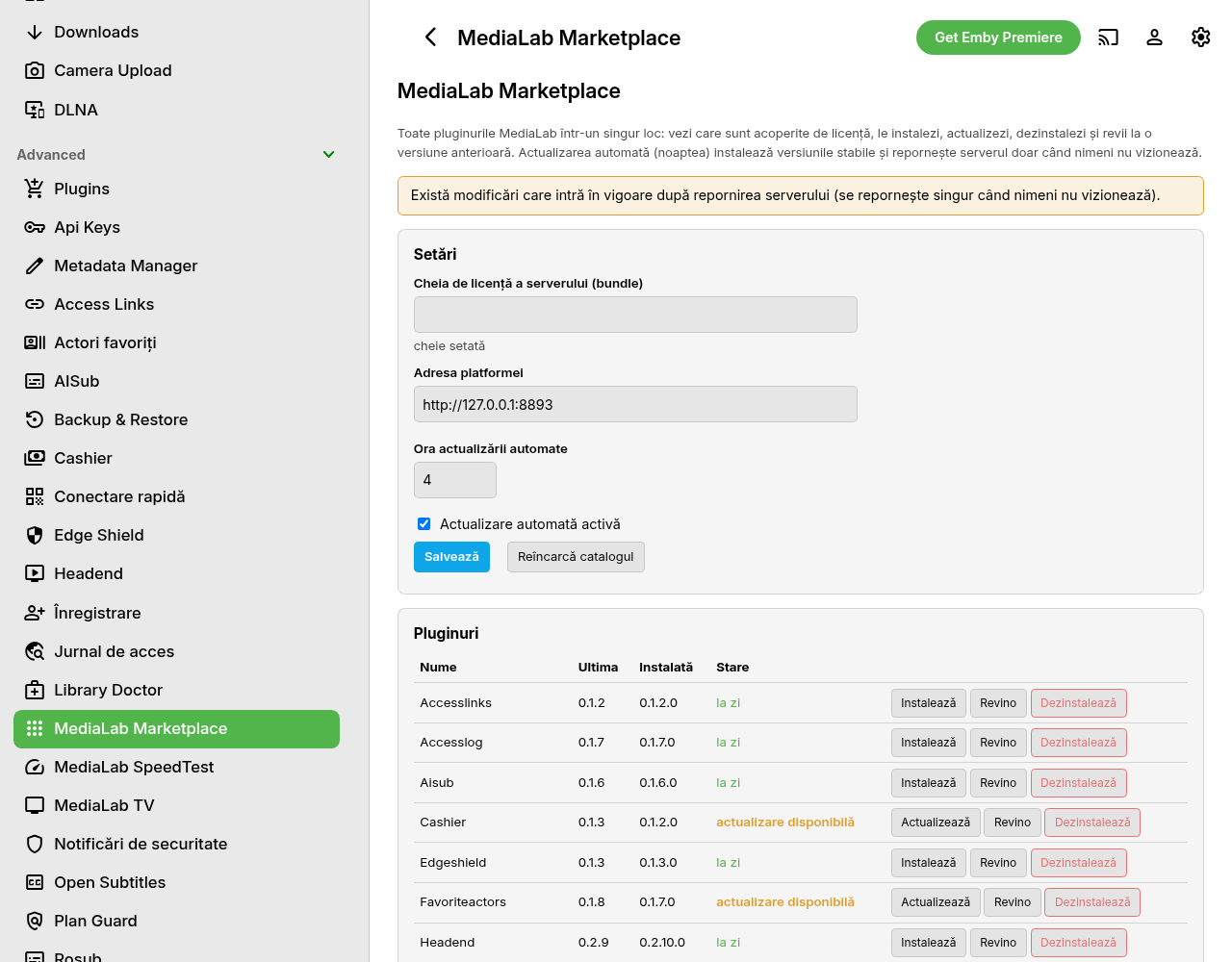The width and height of the screenshot is (1232, 962).
Task: Click the Metadata Manager pencil icon
Action: 35,266
